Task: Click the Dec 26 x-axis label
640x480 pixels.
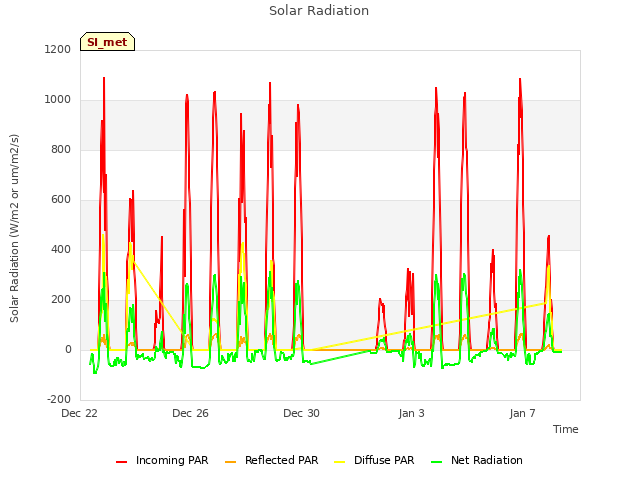Action: pyautogui.click(x=191, y=413)
